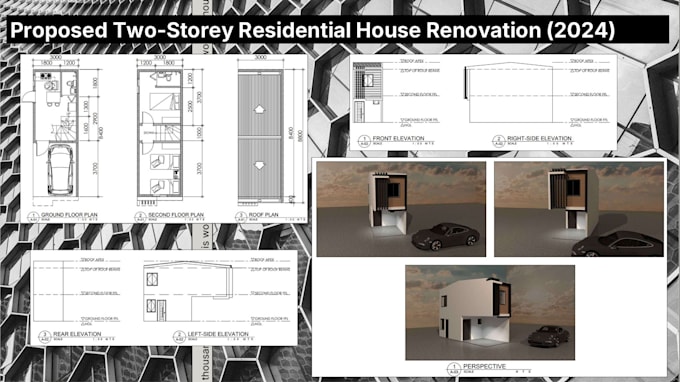
Task: Click the car in the ground floor plan
Action: point(60,170)
